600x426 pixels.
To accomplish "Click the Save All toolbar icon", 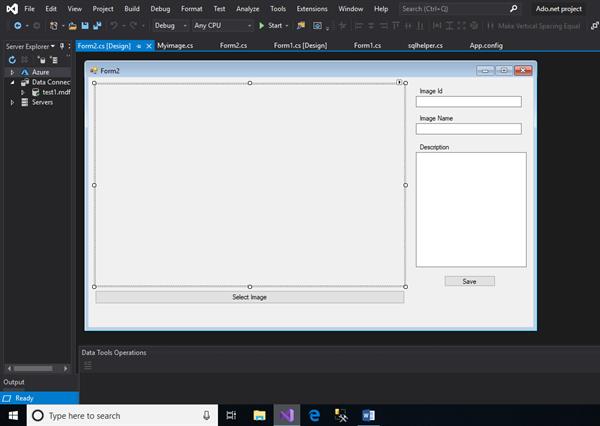I will pyautogui.click(x=96, y=25).
